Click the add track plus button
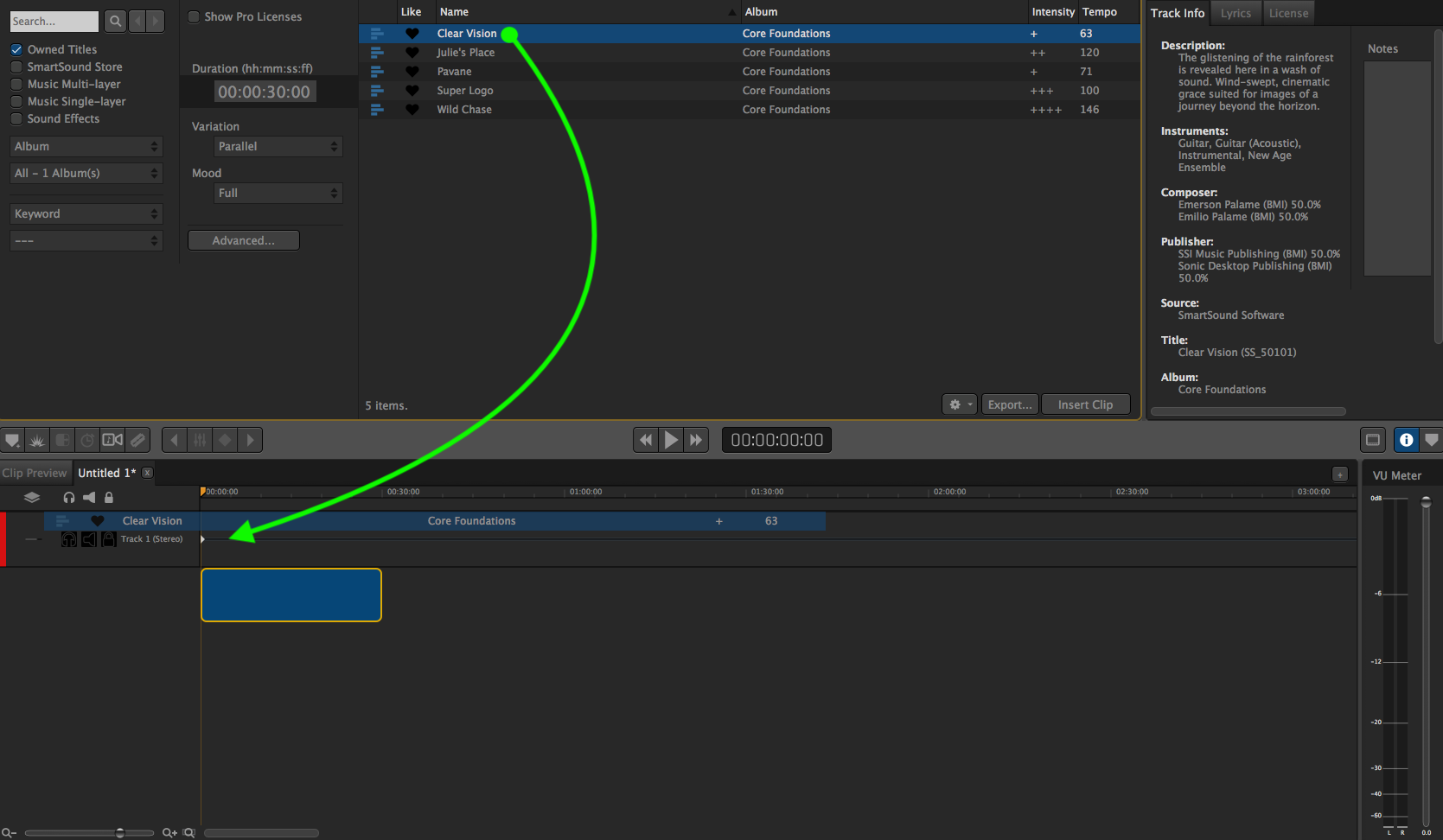The image size is (1443, 840). [1340, 474]
